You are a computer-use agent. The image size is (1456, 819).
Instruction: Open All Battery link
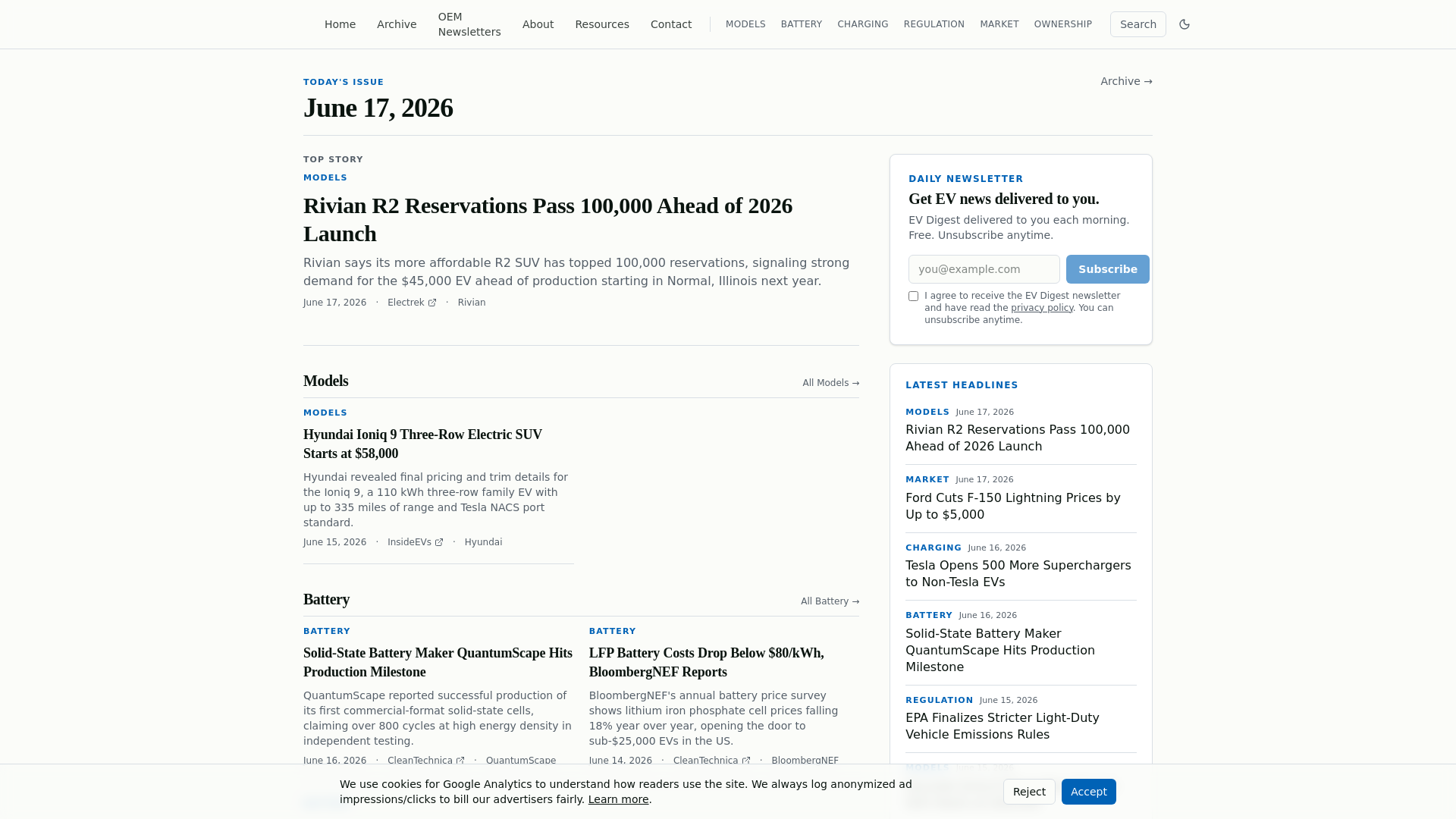[830, 601]
